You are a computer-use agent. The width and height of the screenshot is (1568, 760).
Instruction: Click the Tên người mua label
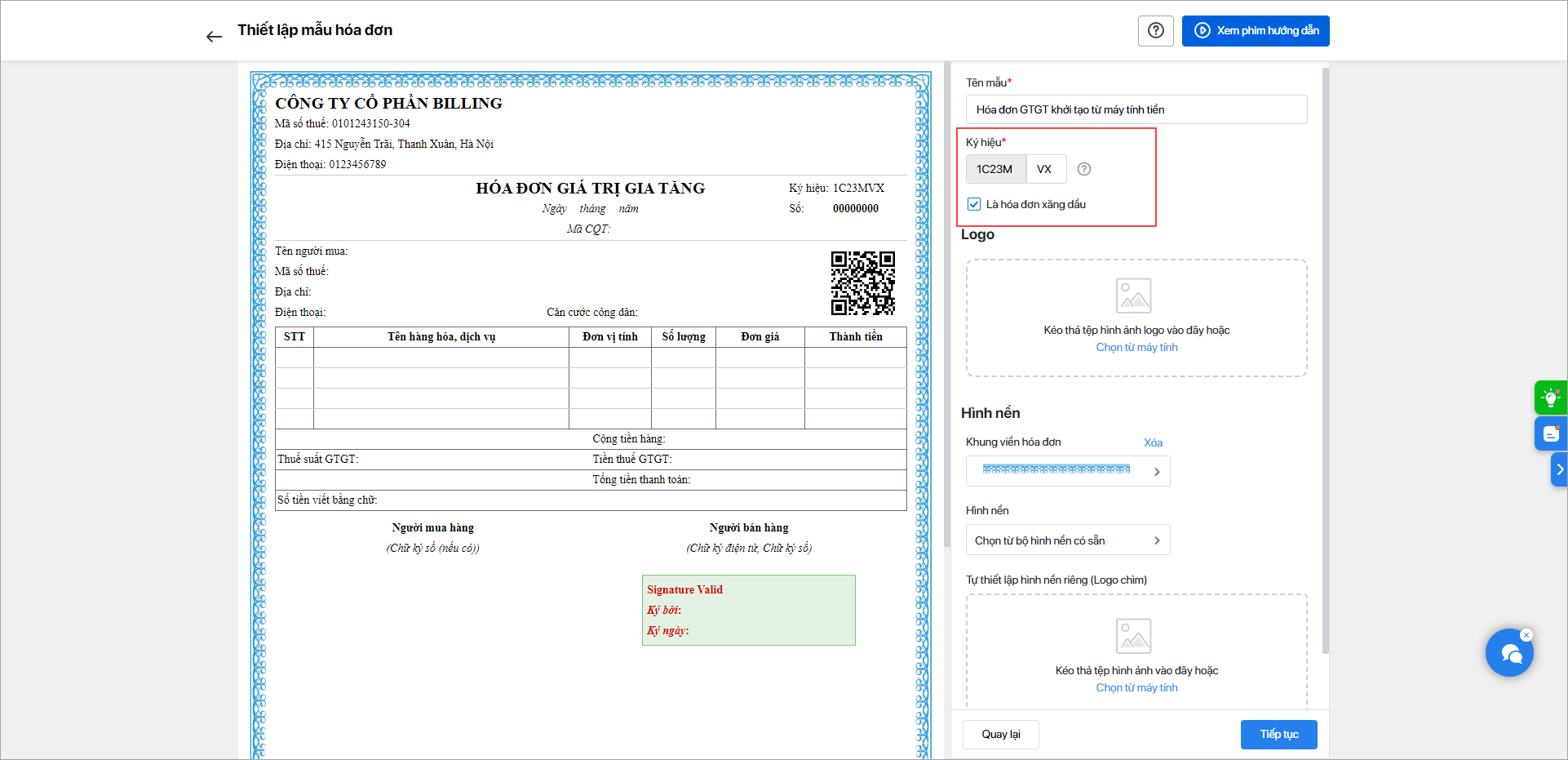coord(311,251)
